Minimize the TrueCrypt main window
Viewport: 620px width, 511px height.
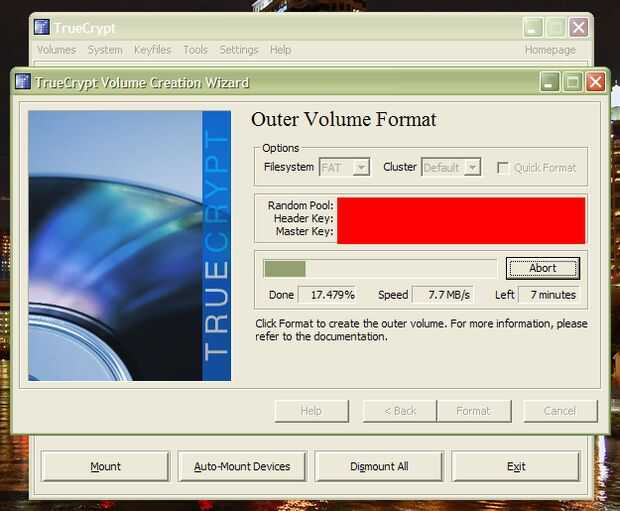[533, 28]
